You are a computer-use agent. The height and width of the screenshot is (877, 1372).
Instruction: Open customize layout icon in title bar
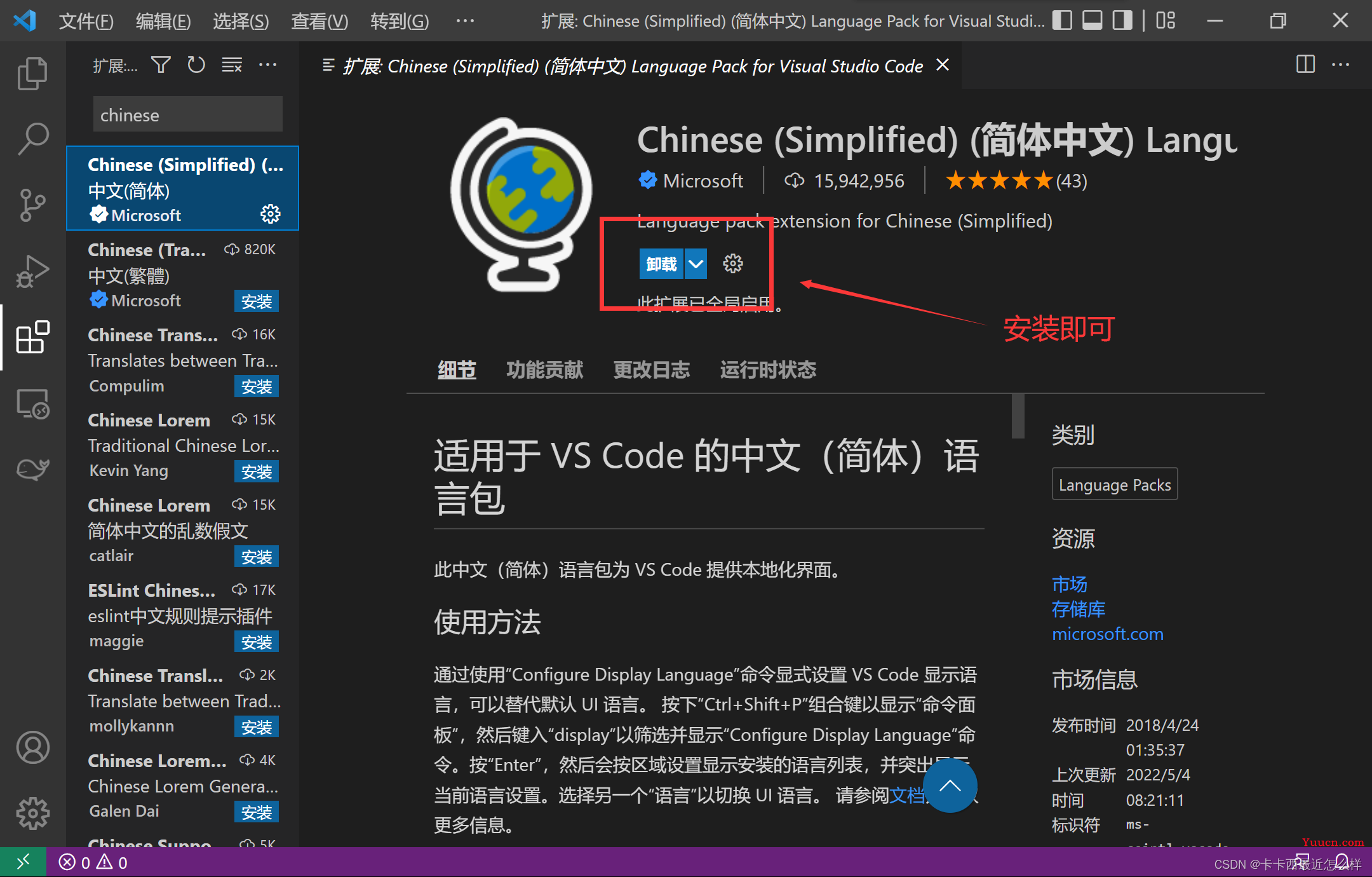pyautogui.click(x=1166, y=21)
